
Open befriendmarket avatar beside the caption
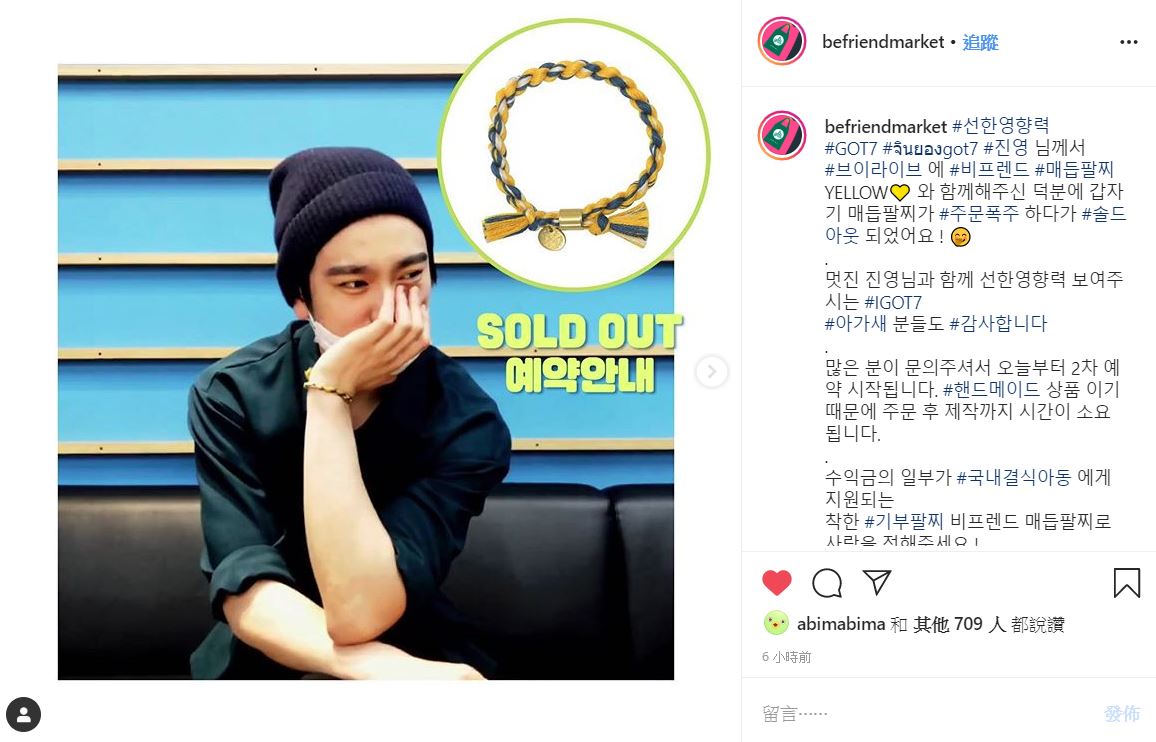click(781, 136)
